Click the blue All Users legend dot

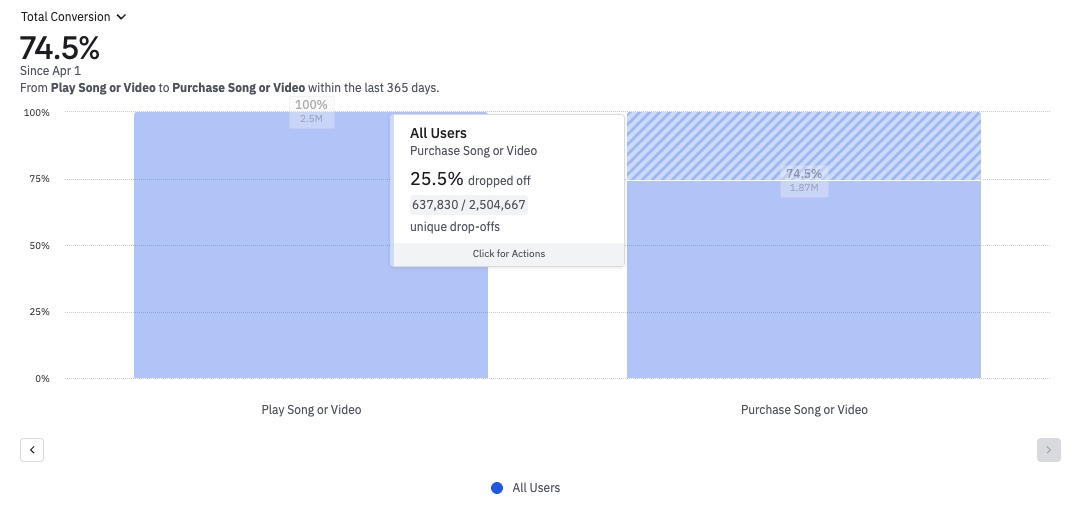pos(497,488)
